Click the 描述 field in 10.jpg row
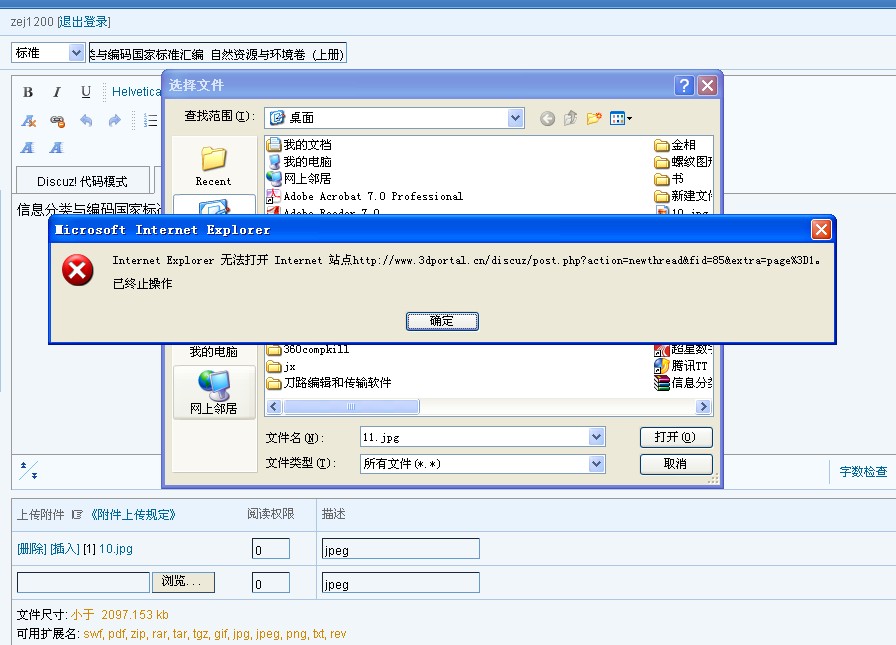896x645 pixels. 401,549
